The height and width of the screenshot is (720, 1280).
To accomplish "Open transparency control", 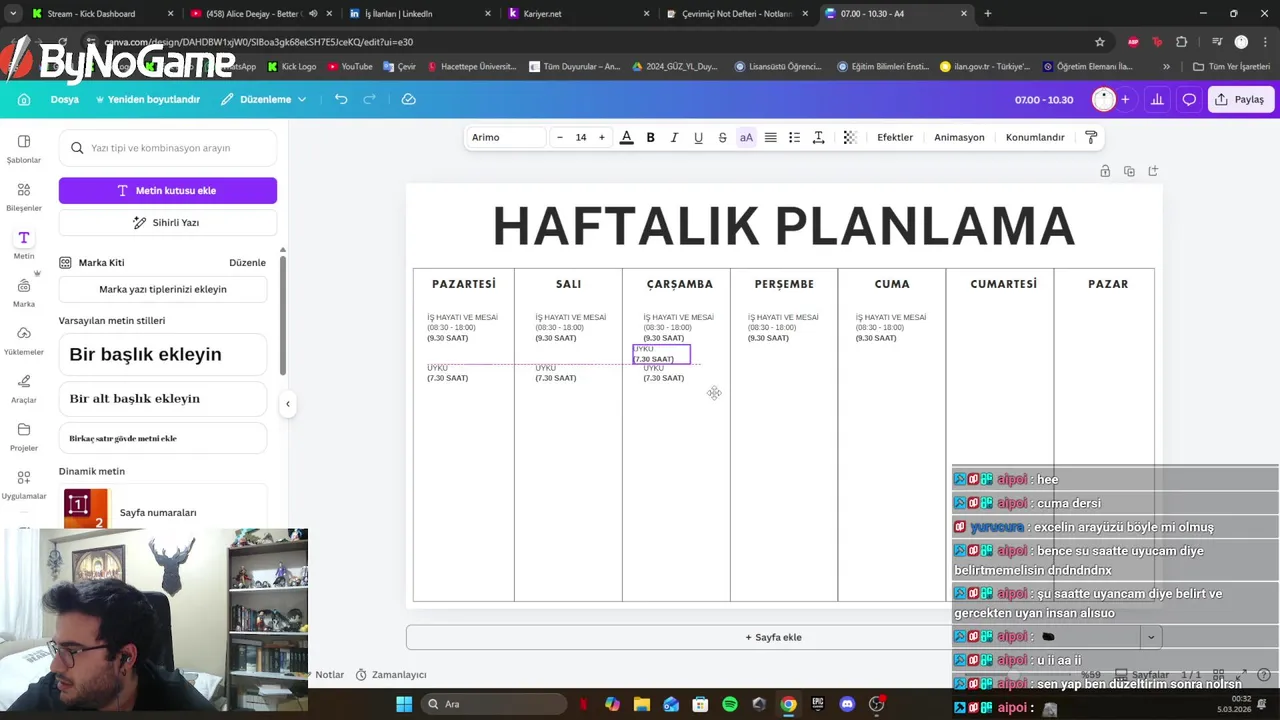I will tap(849, 137).
